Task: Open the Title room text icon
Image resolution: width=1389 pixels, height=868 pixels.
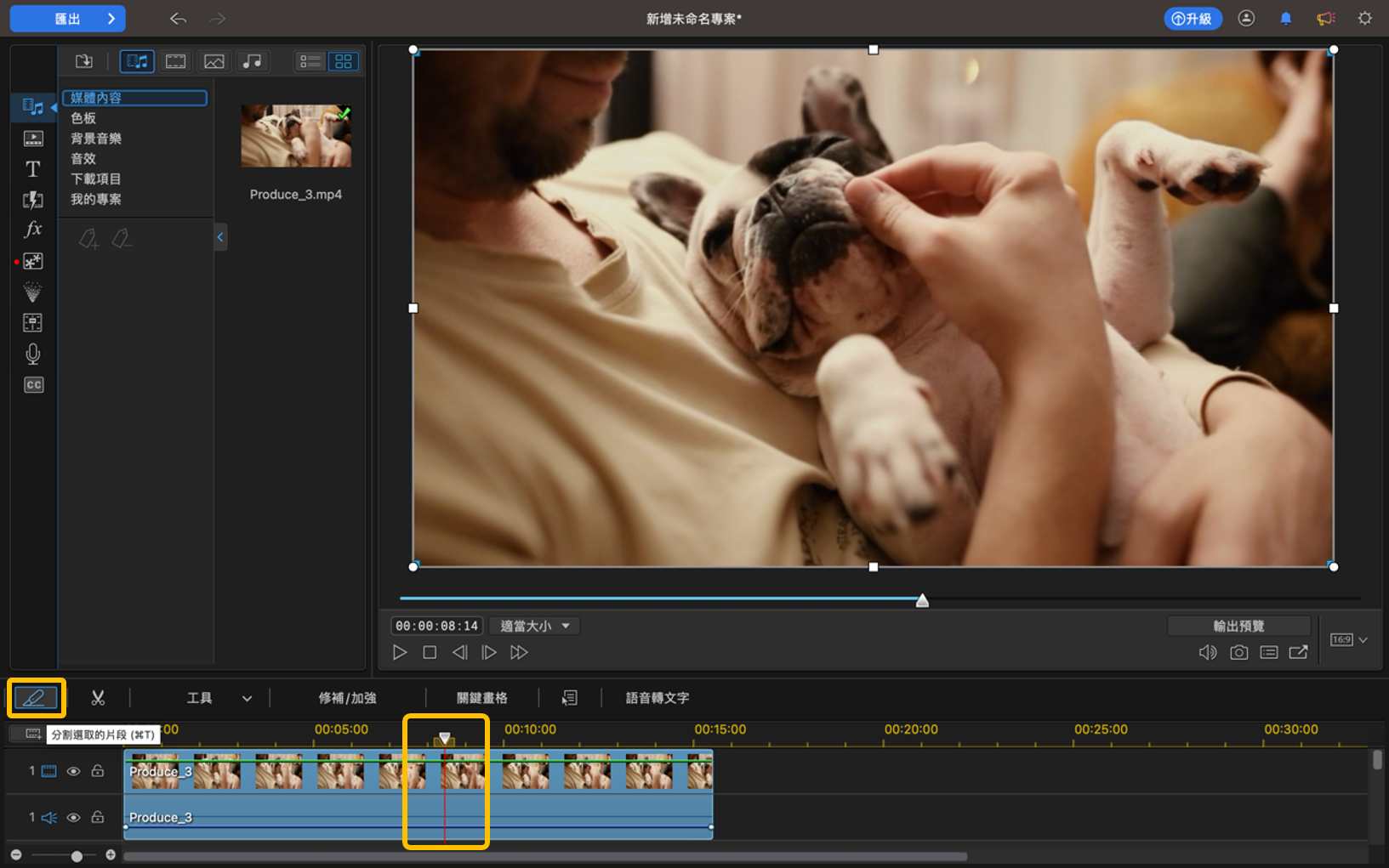Action: 32,169
